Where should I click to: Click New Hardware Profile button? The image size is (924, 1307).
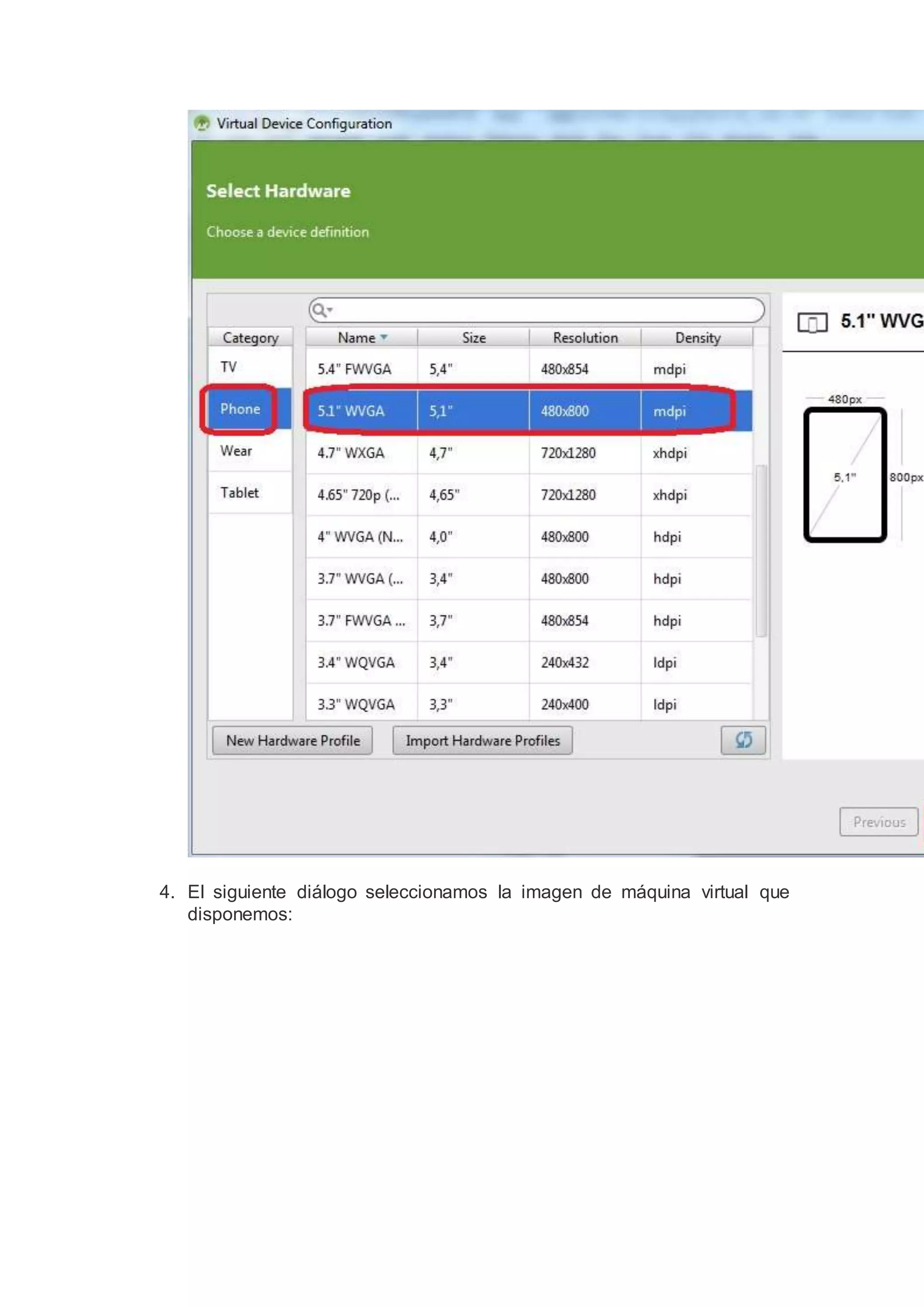tap(292, 740)
